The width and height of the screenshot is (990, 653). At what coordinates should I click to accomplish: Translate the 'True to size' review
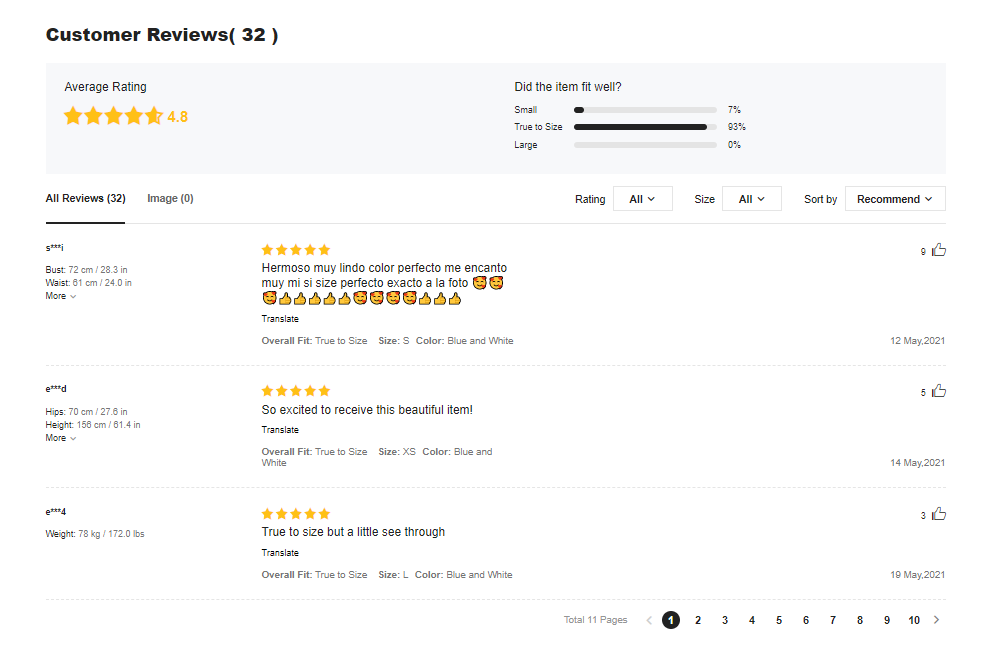(280, 553)
